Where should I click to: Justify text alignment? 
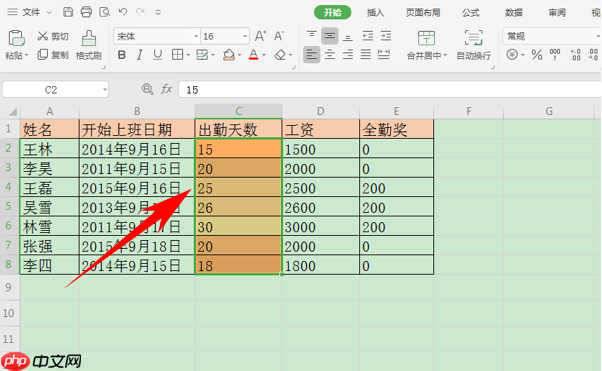click(x=366, y=55)
